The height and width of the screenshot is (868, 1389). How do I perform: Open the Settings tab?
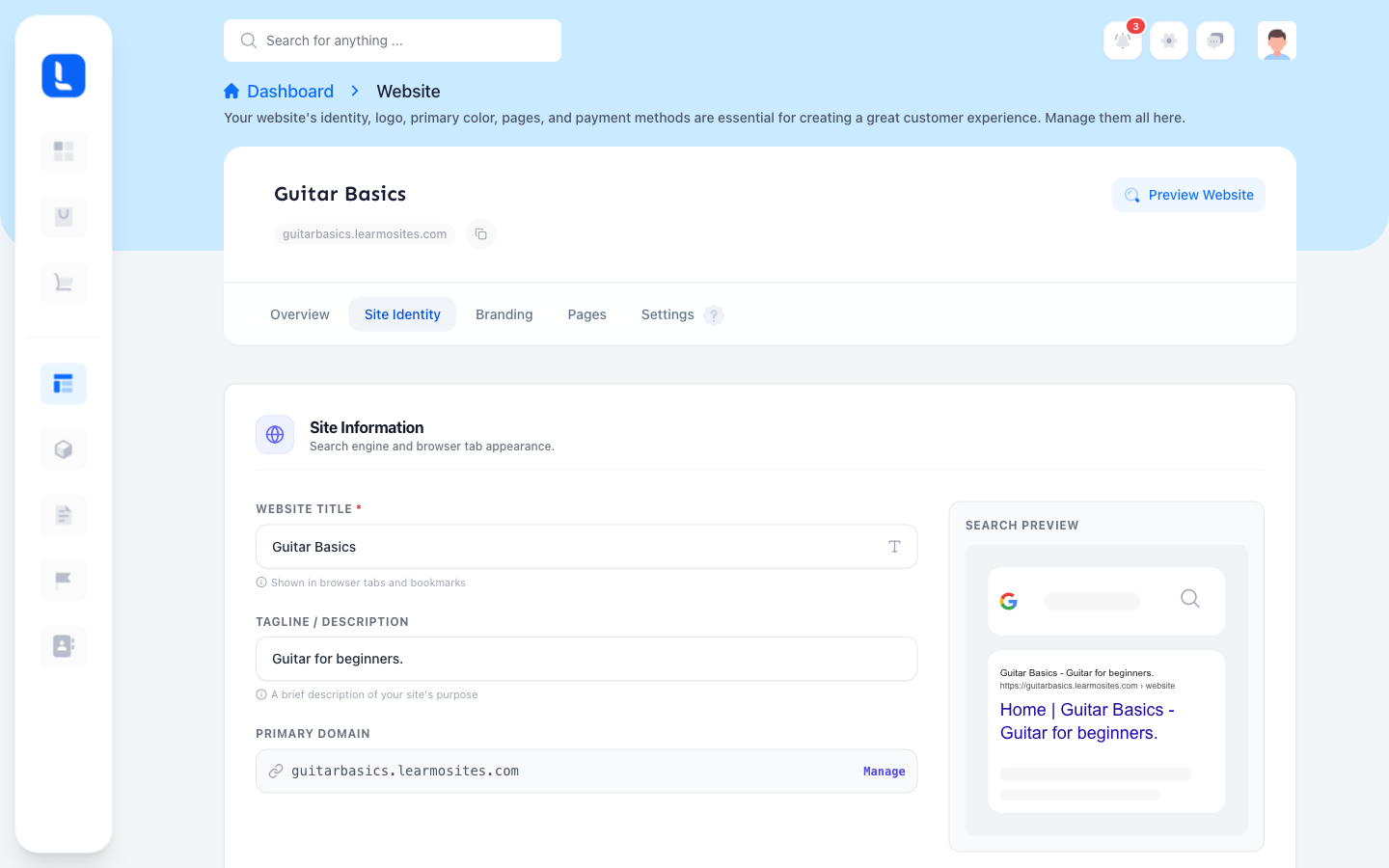(667, 314)
